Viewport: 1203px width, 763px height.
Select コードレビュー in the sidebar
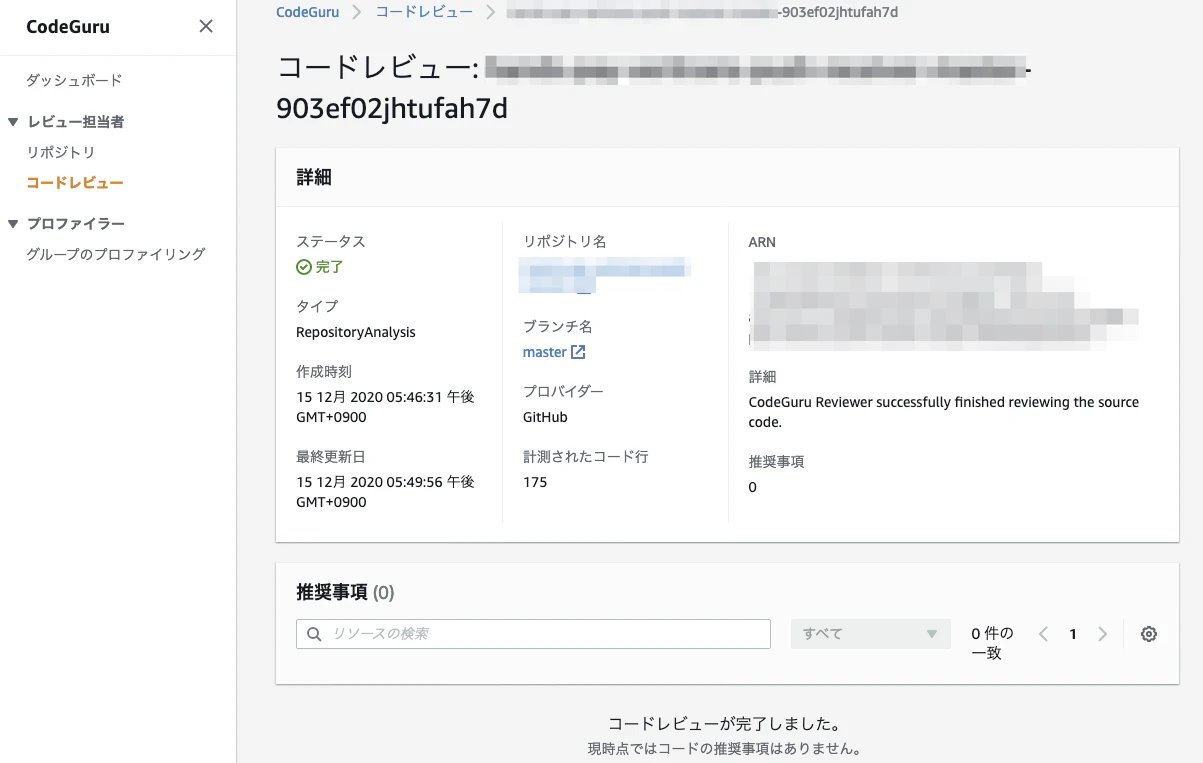(75, 183)
